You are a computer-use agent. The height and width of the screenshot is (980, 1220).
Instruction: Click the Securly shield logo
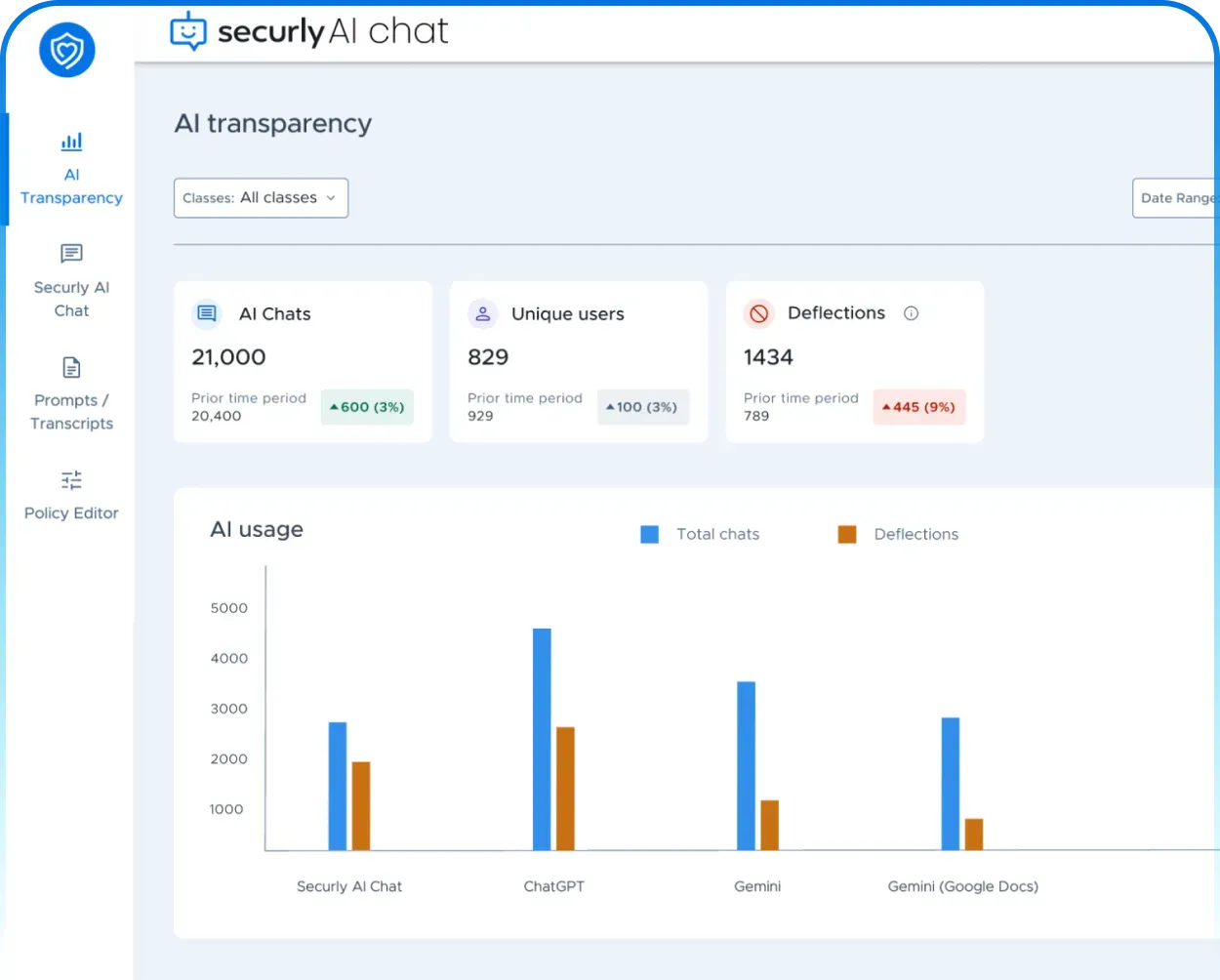pos(67,50)
